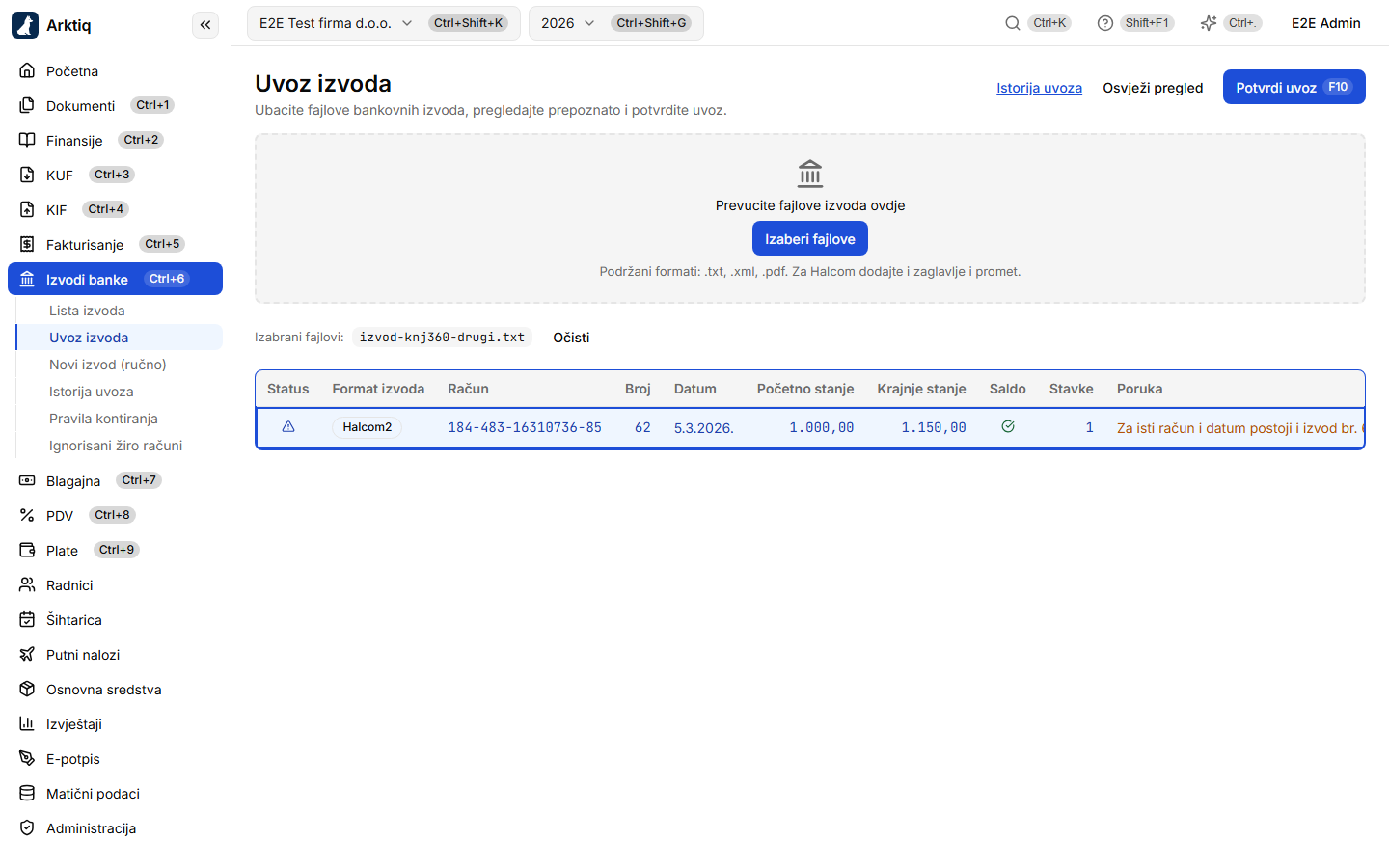Image resolution: width=1389 pixels, height=868 pixels.
Task: Open the Administracija section
Action: click(x=115, y=827)
